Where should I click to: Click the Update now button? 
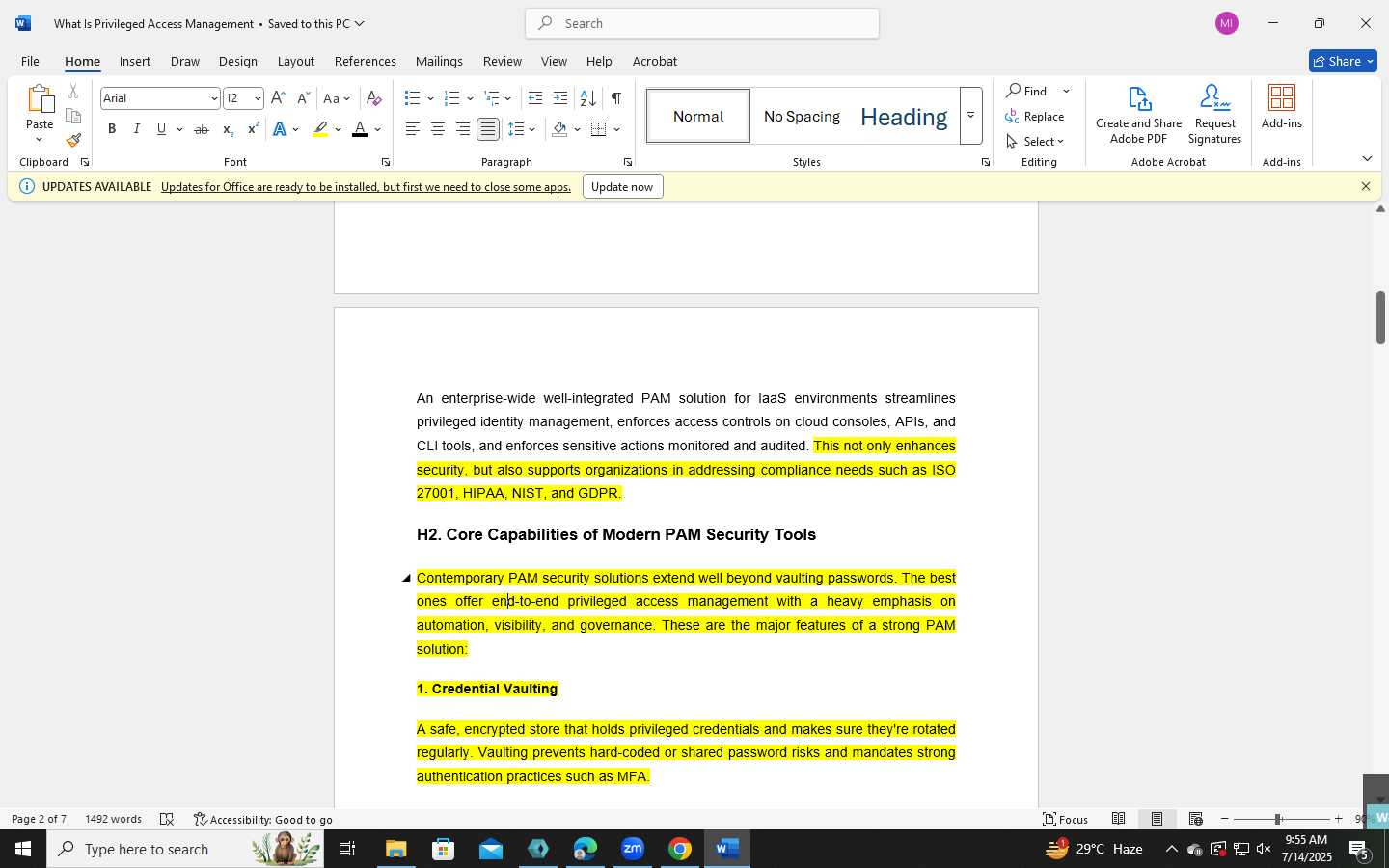tap(622, 187)
